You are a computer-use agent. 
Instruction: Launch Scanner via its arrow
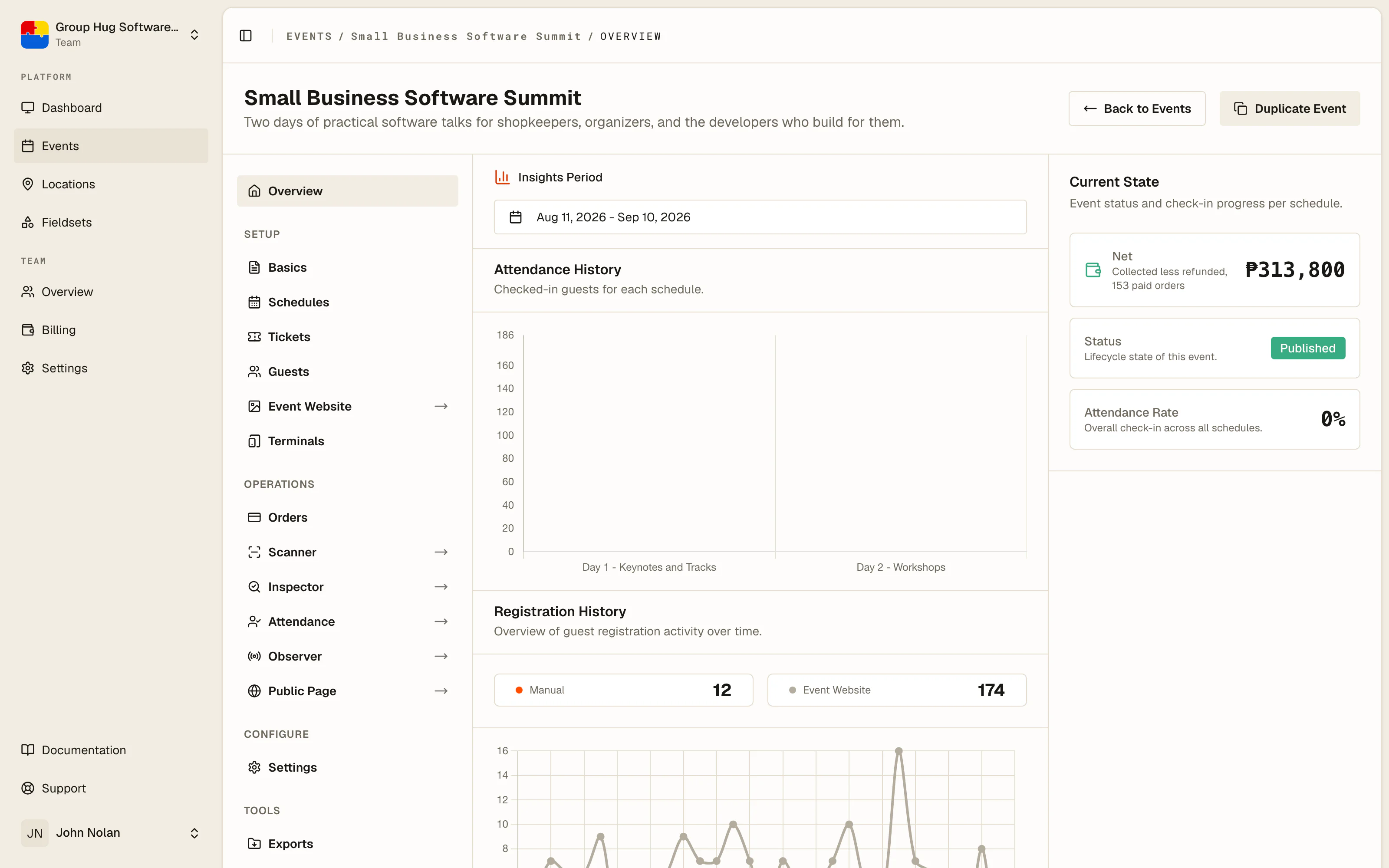(x=441, y=552)
